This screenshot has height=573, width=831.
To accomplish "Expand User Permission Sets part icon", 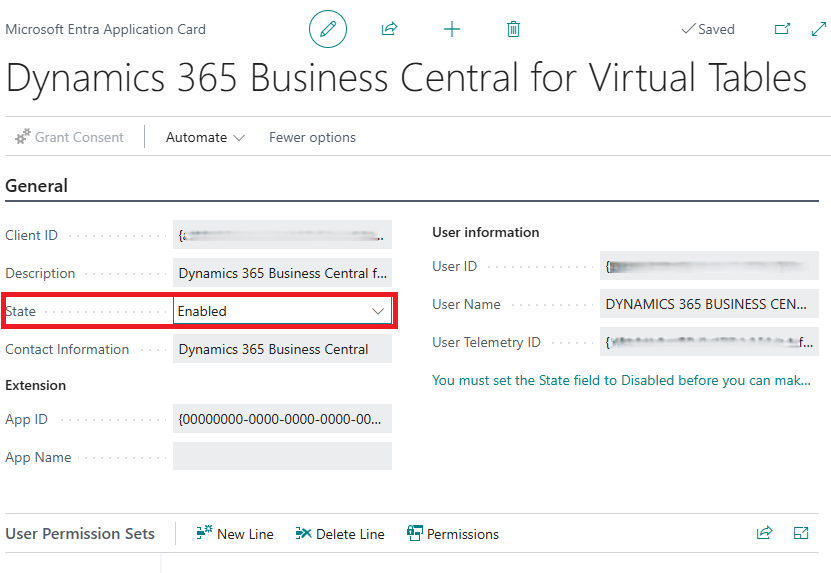I will 801,533.
